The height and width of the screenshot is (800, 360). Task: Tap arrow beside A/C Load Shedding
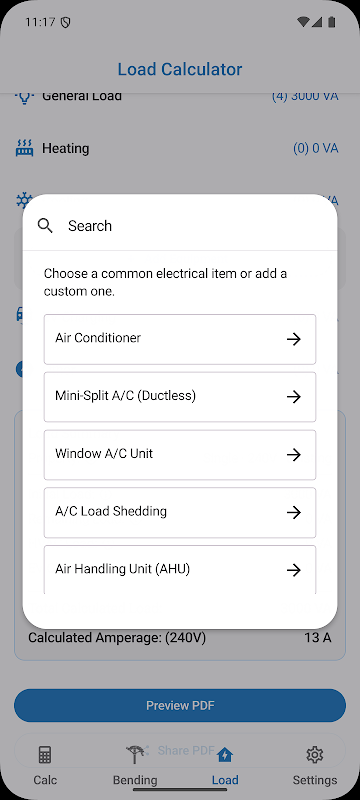[294, 512]
